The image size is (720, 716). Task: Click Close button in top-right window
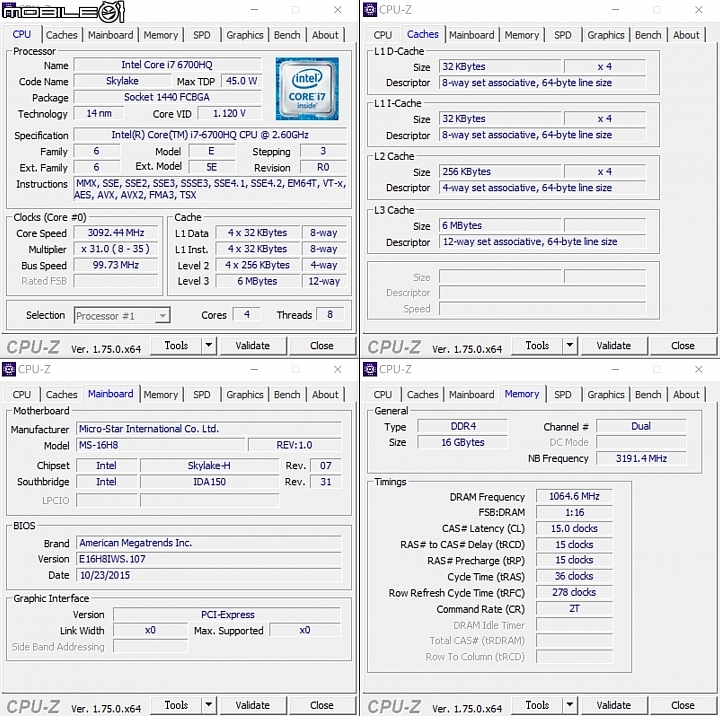[683, 345]
